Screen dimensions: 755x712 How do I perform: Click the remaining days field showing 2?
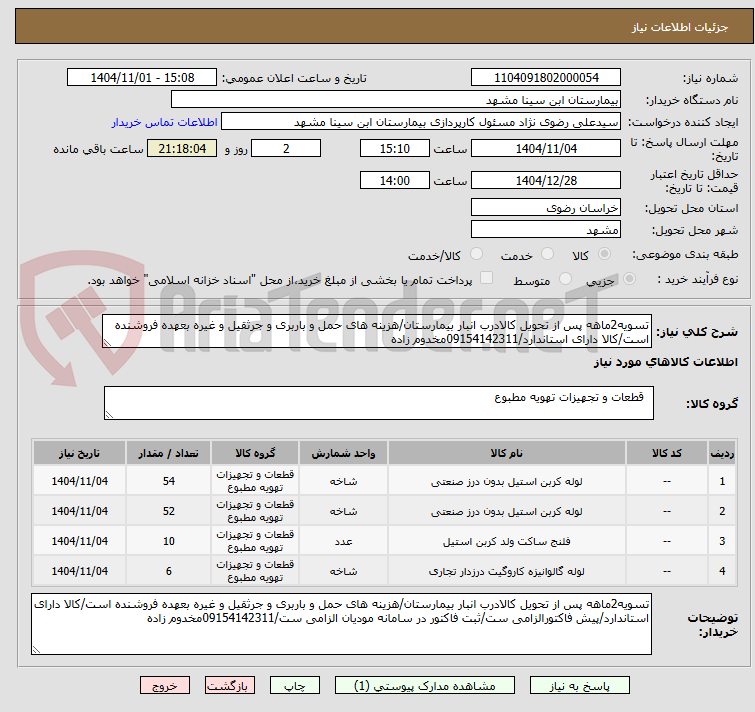[x=286, y=148]
